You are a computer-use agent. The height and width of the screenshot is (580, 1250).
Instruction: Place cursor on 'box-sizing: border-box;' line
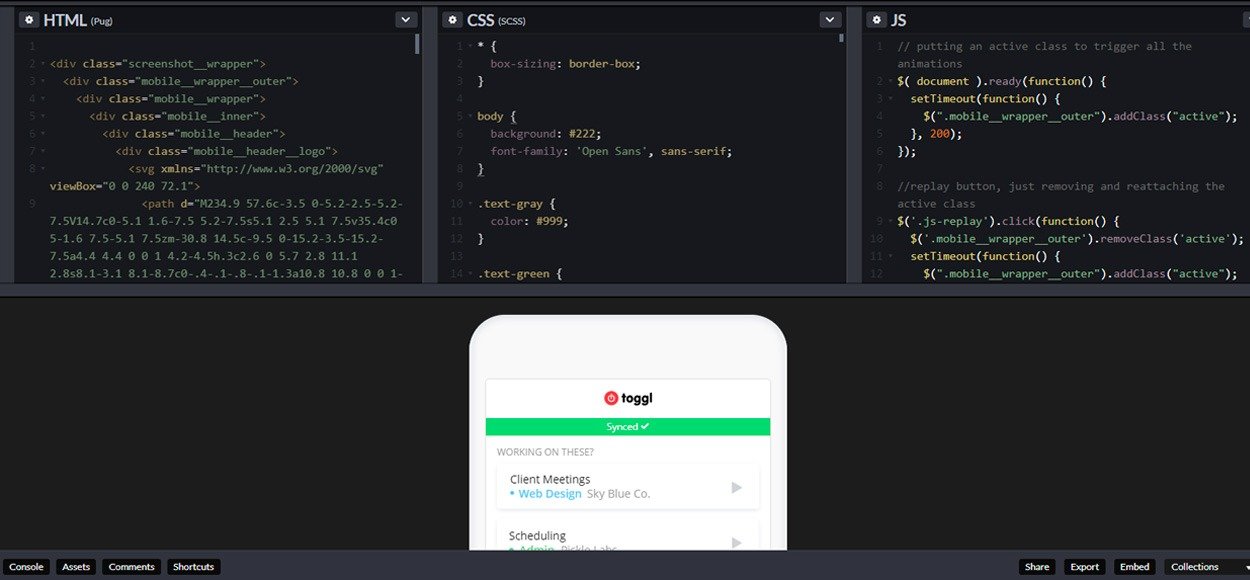click(565, 63)
